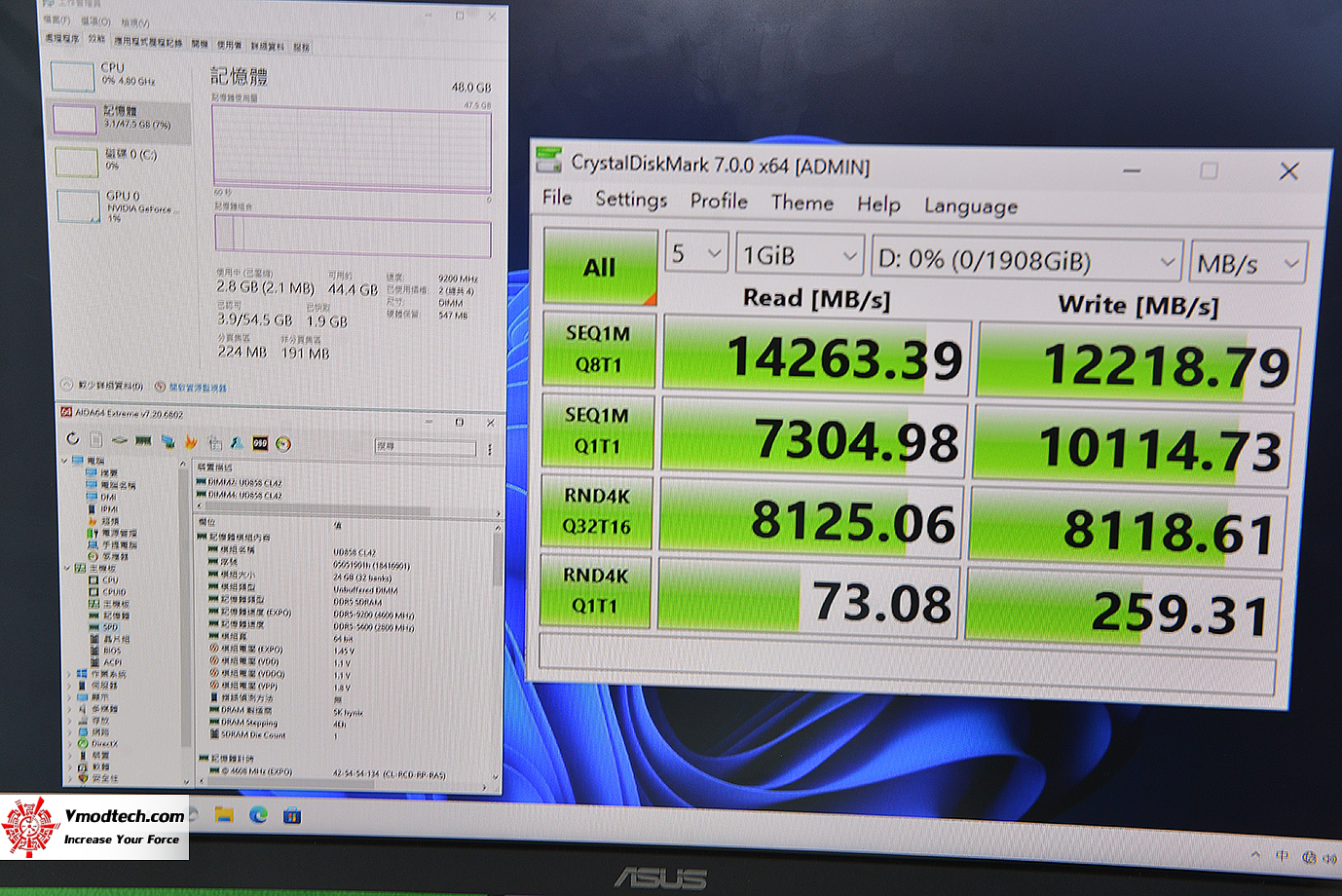
Task: Click the flame stability test icon in AIDA64
Action: coord(191,442)
